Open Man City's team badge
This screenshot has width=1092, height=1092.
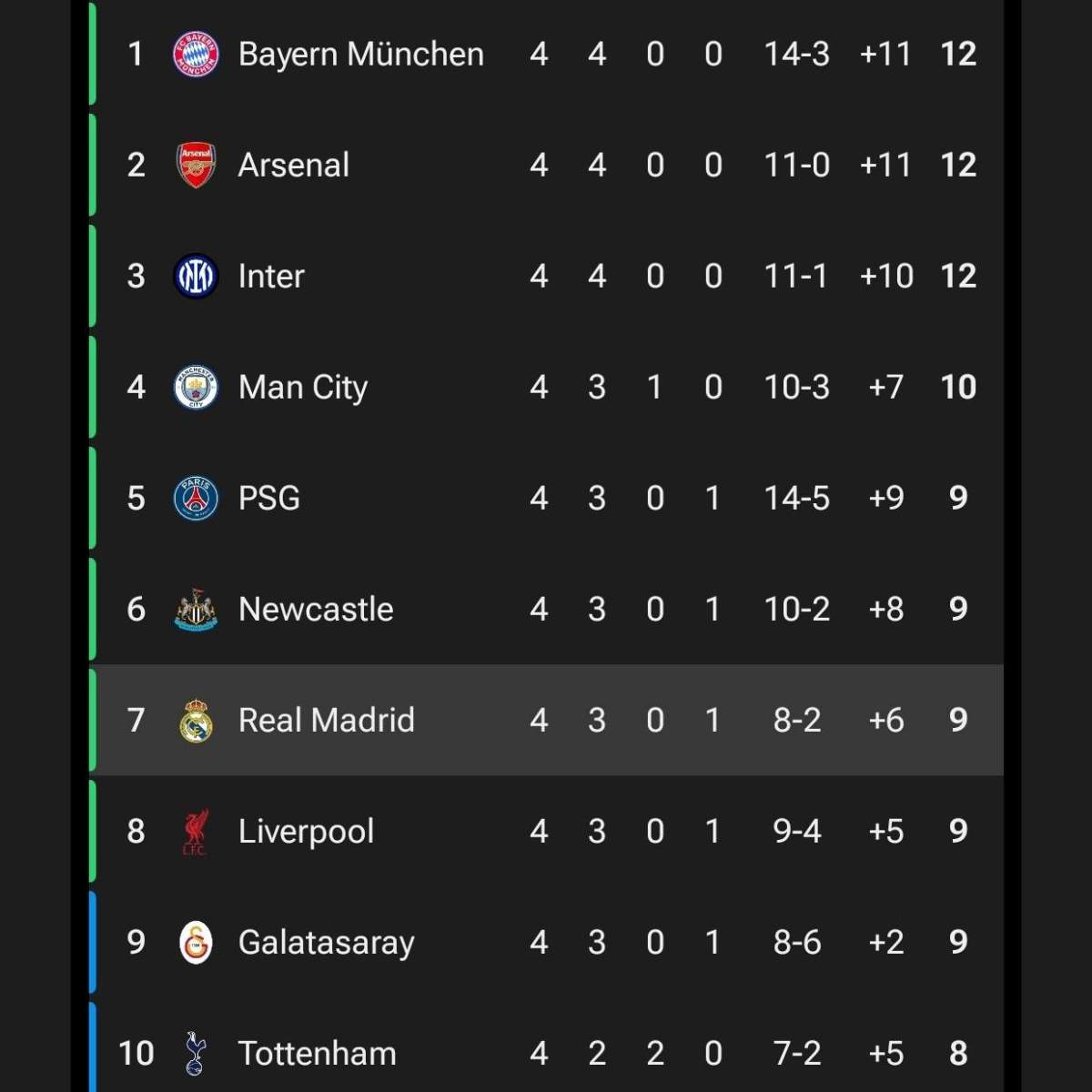[195, 387]
